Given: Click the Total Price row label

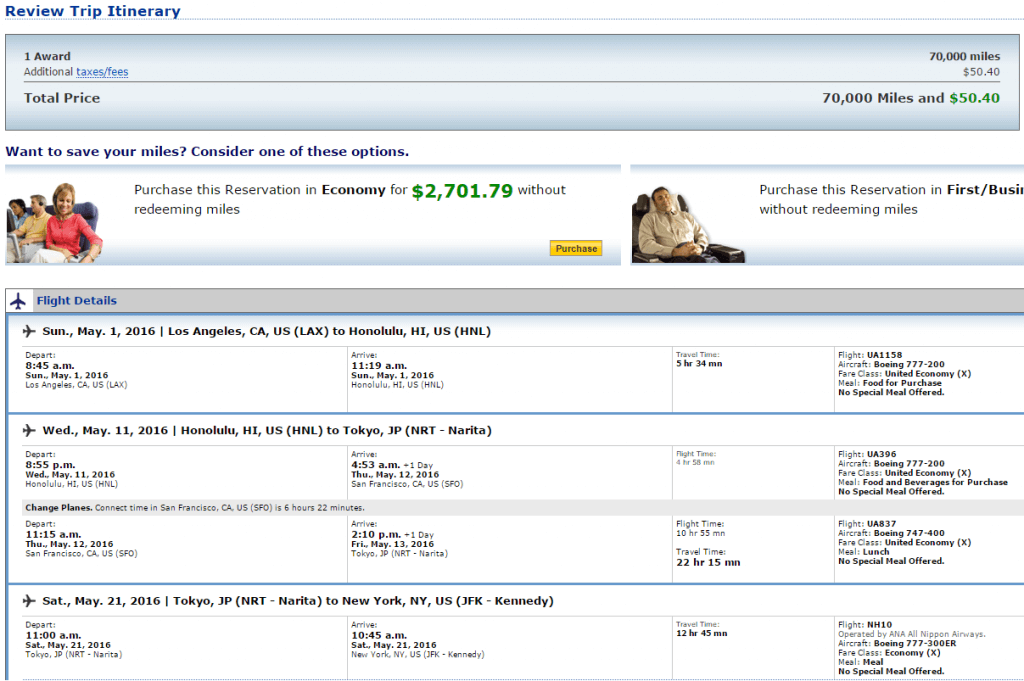Looking at the screenshot, I should (62, 98).
